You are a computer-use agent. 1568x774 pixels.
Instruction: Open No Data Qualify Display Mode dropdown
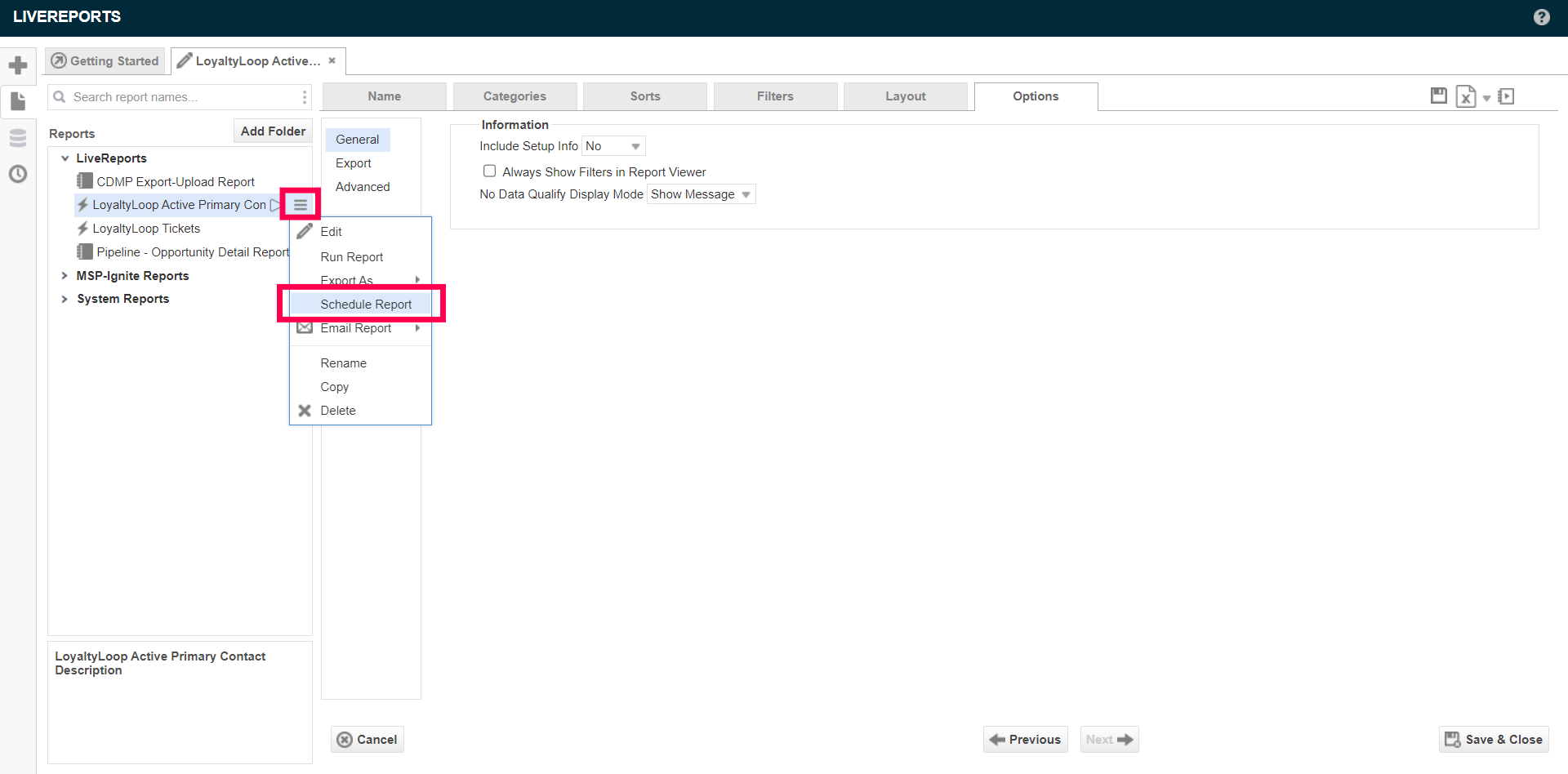pyautogui.click(x=701, y=194)
